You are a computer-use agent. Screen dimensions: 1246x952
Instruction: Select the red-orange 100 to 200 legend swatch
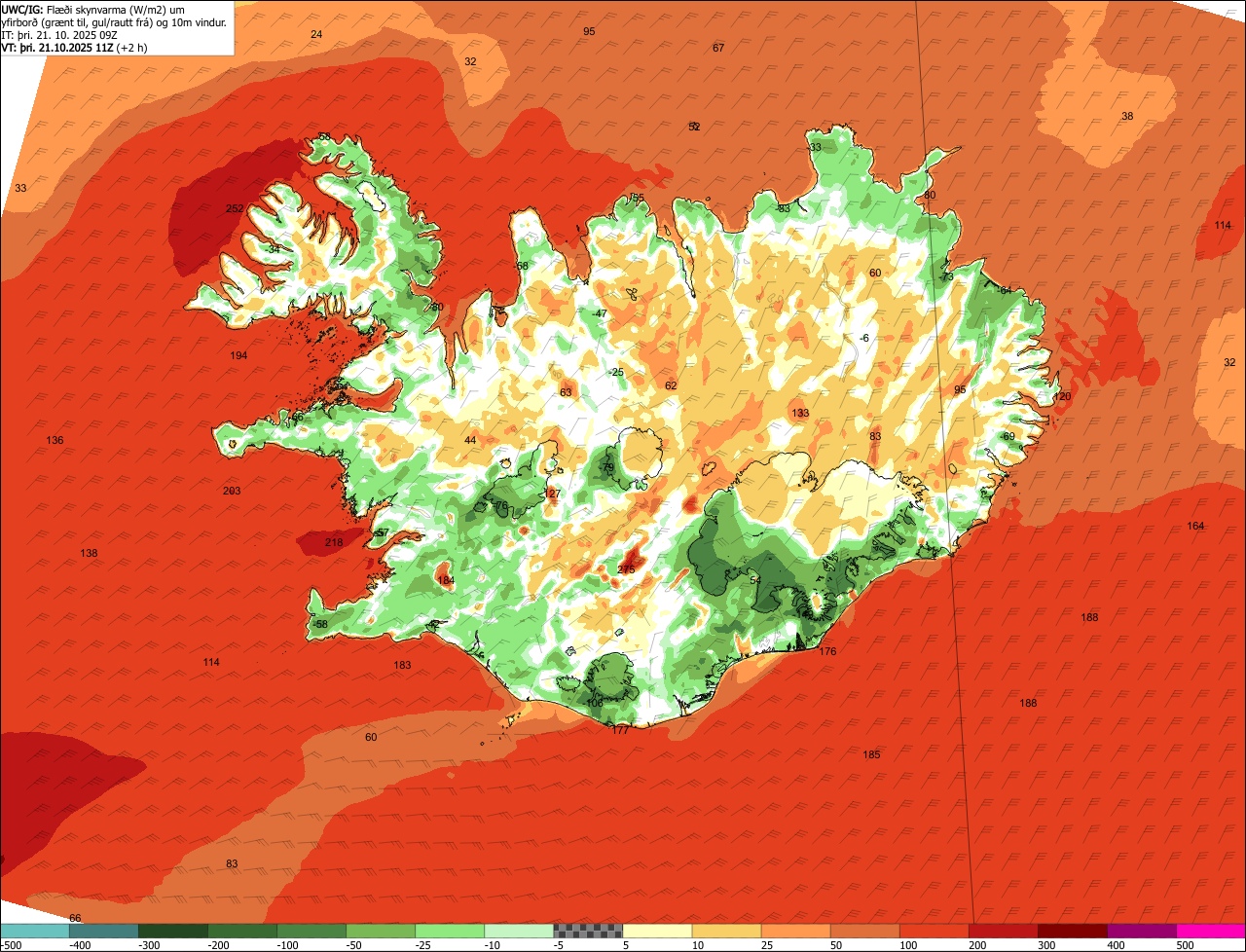934,930
